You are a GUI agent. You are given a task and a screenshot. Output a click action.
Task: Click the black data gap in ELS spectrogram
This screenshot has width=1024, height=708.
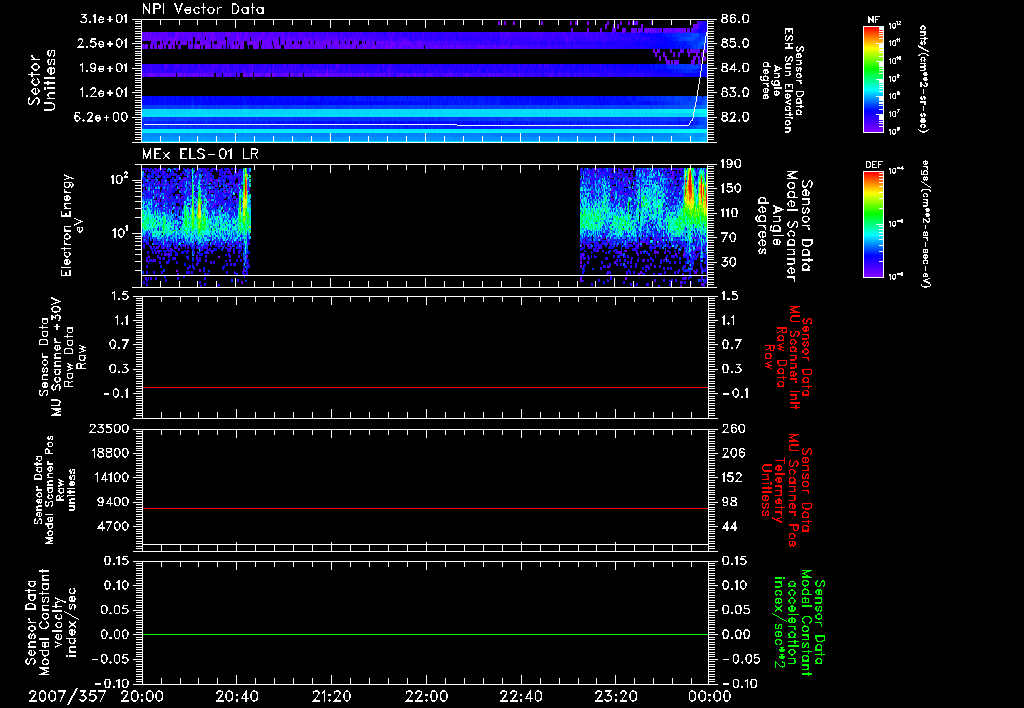pyautogui.click(x=415, y=220)
